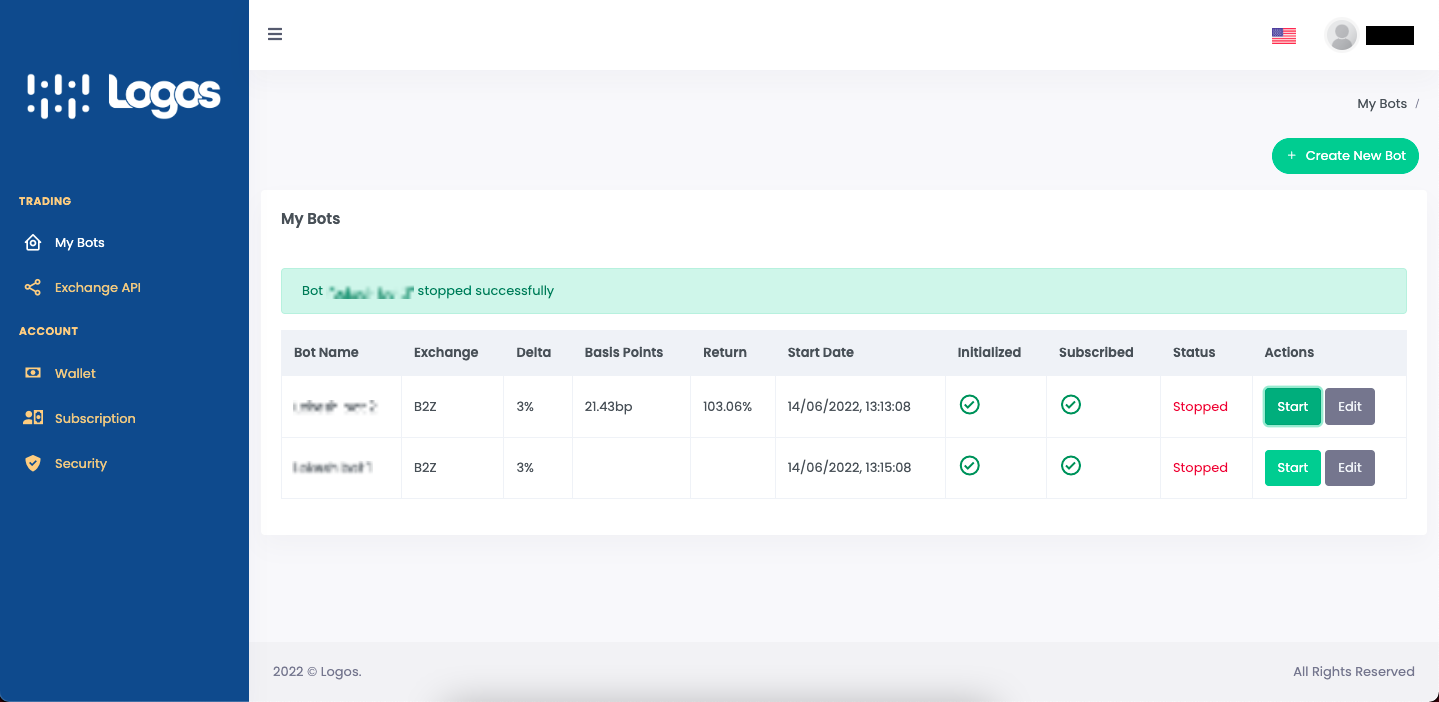Screen dimensions: 1439x702
Task: Click the Subscribed checkmark for the 13:15:08 bot
Action: coord(1071,466)
